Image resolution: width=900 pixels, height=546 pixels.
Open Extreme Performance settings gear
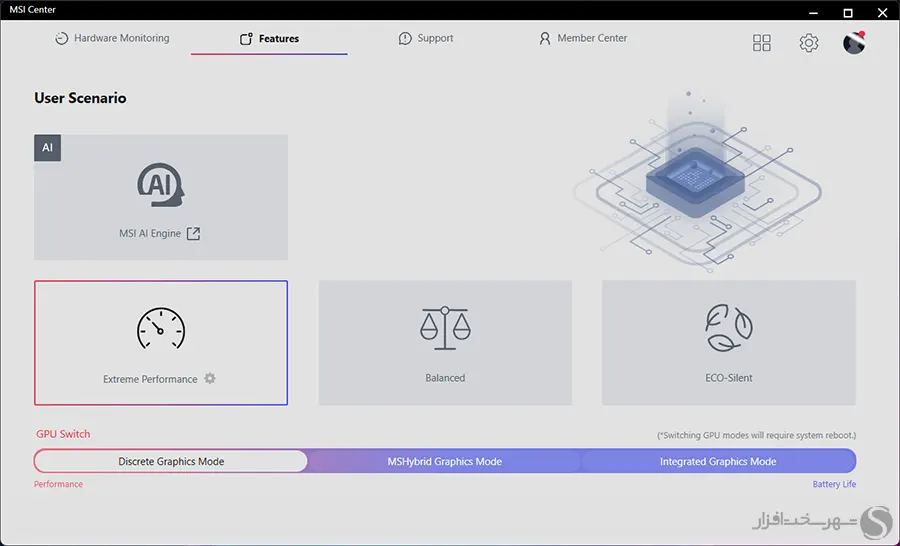coord(210,379)
